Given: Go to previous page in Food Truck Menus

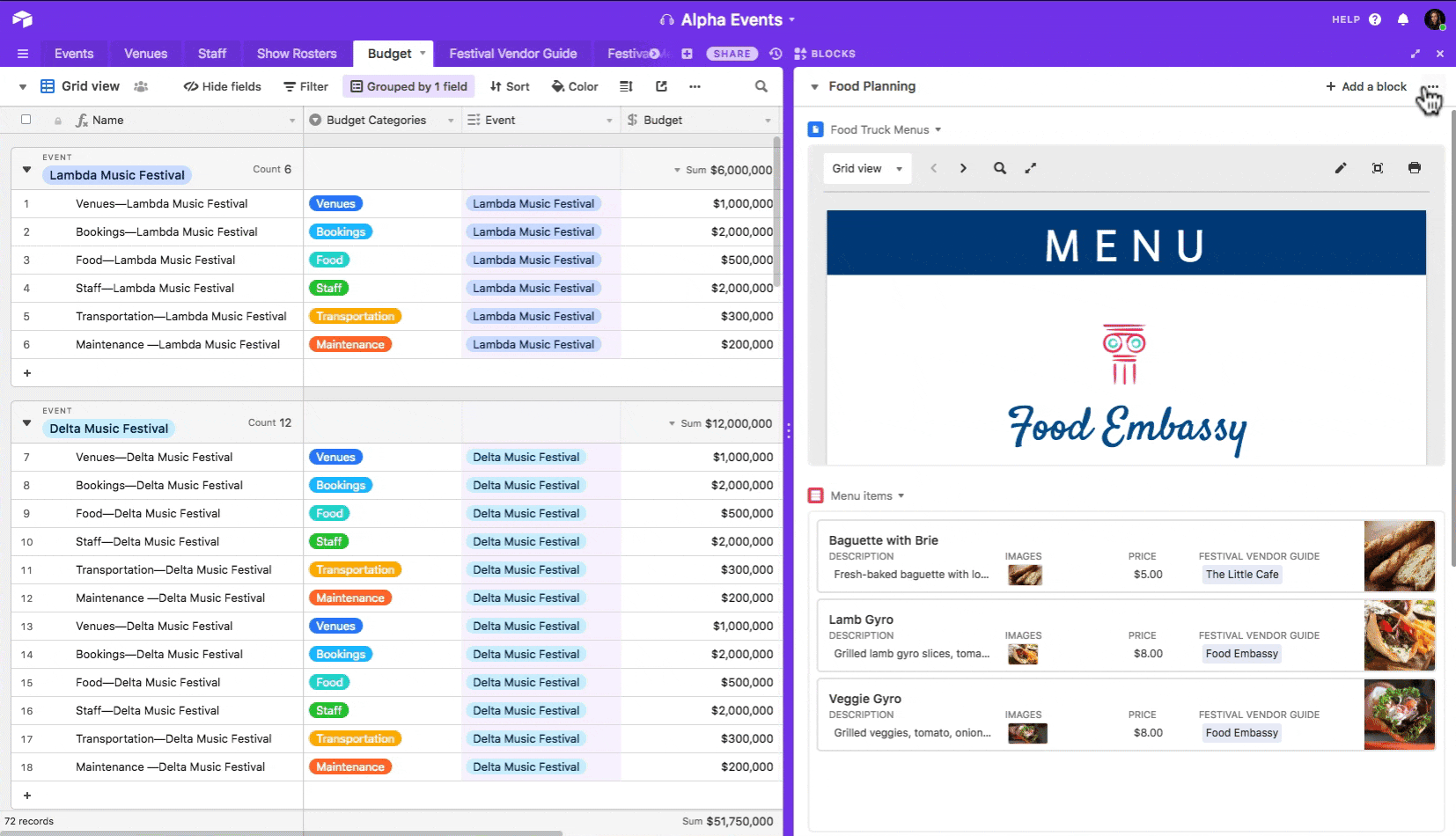Looking at the screenshot, I should pos(934,168).
